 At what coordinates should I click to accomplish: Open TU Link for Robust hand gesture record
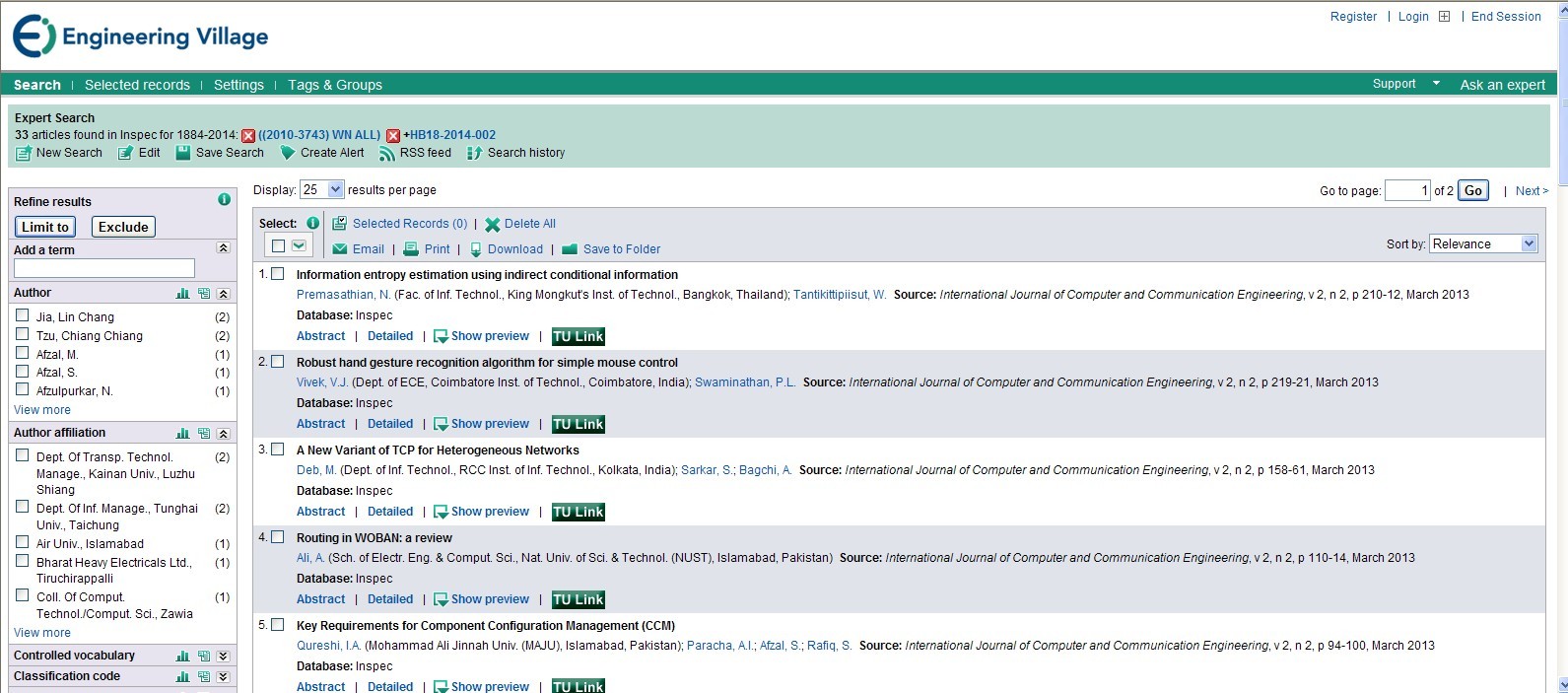[x=579, y=424]
